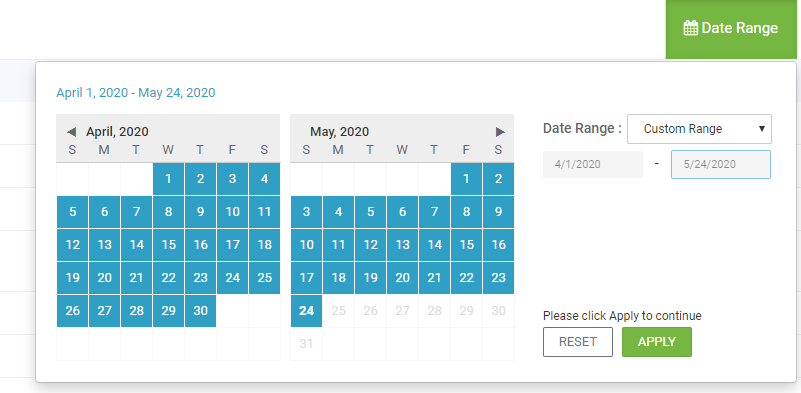Click the previous month arrow beside April, 2020
The image size is (801, 393).
click(x=72, y=132)
